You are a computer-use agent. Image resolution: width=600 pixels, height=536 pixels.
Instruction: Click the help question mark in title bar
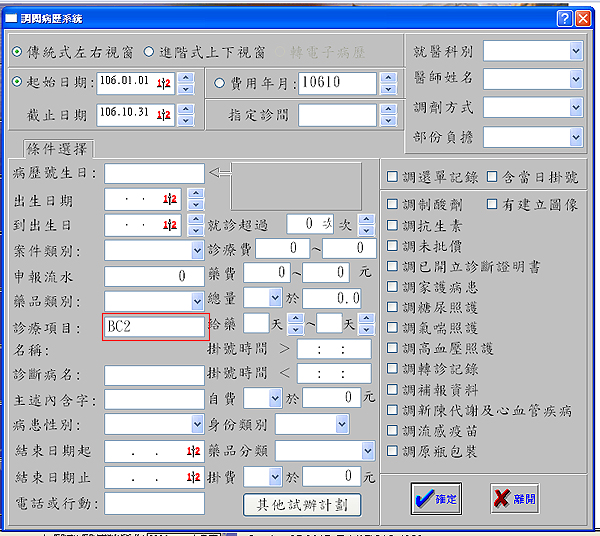[562, 18]
